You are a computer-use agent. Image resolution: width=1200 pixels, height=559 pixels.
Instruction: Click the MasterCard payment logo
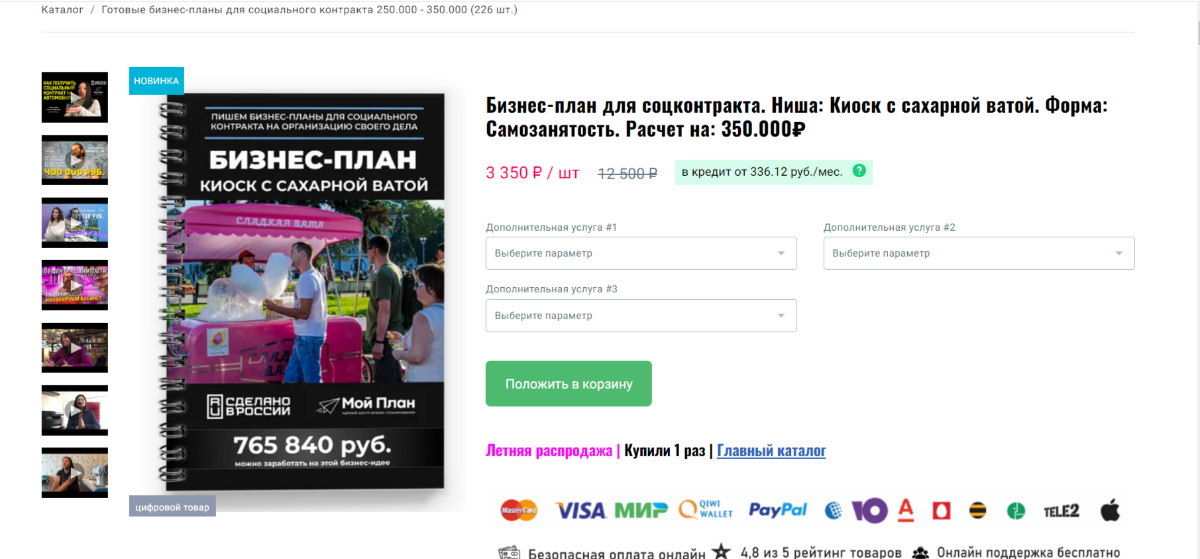pos(519,511)
